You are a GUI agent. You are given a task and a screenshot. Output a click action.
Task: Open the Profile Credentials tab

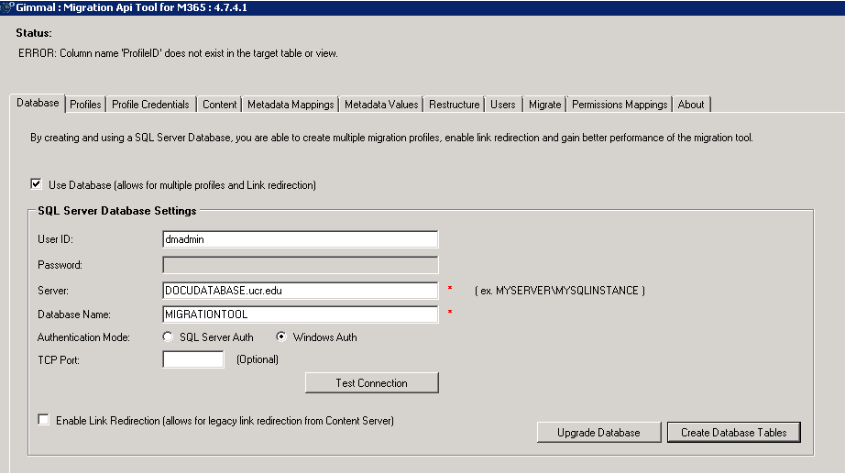pyautogui.click(x=150, y=104)
